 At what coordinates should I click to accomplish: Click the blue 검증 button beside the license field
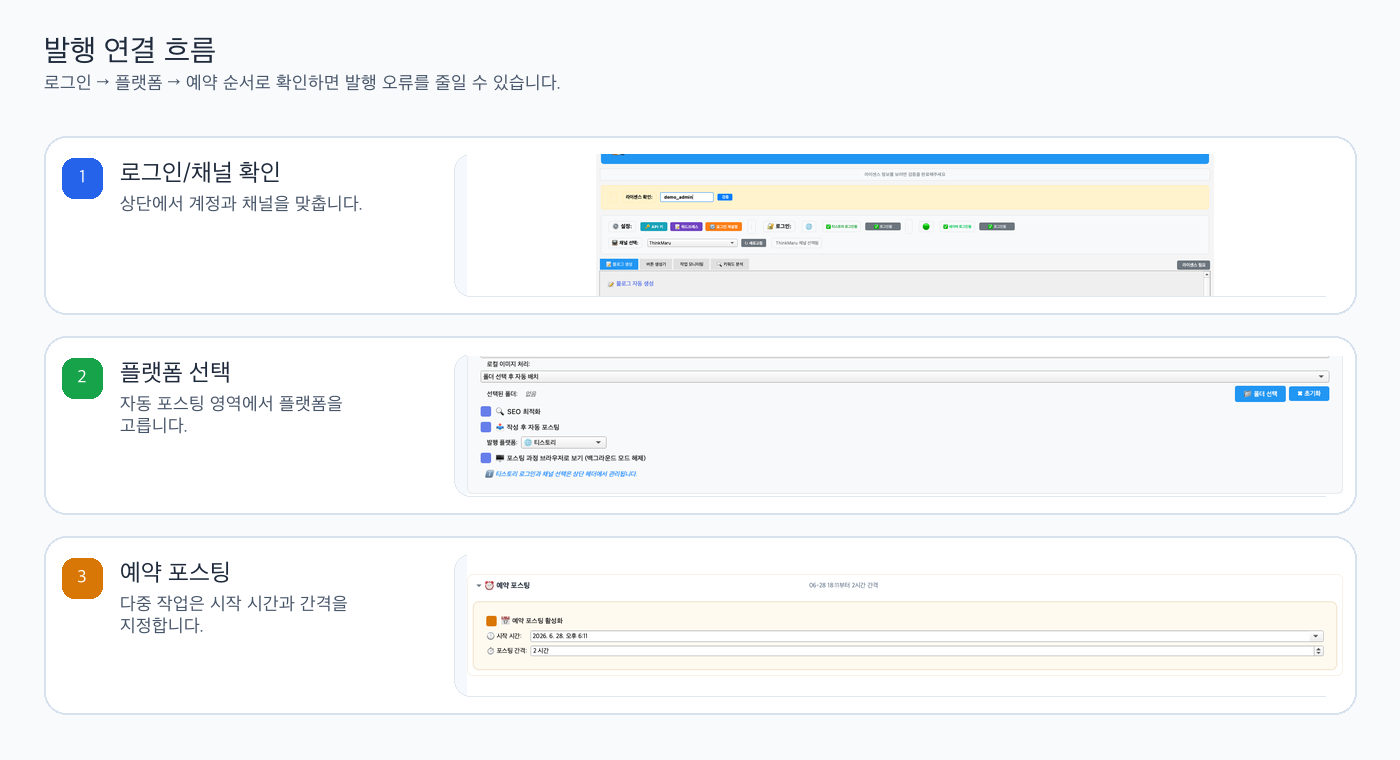pos(725,197)
